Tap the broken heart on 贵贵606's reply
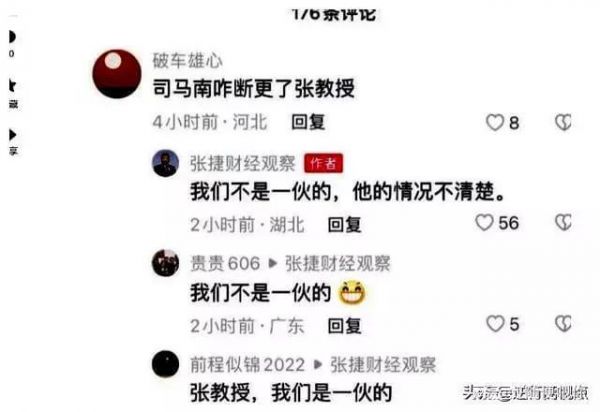Screen dimensions: 600x412 coord(563,324)
